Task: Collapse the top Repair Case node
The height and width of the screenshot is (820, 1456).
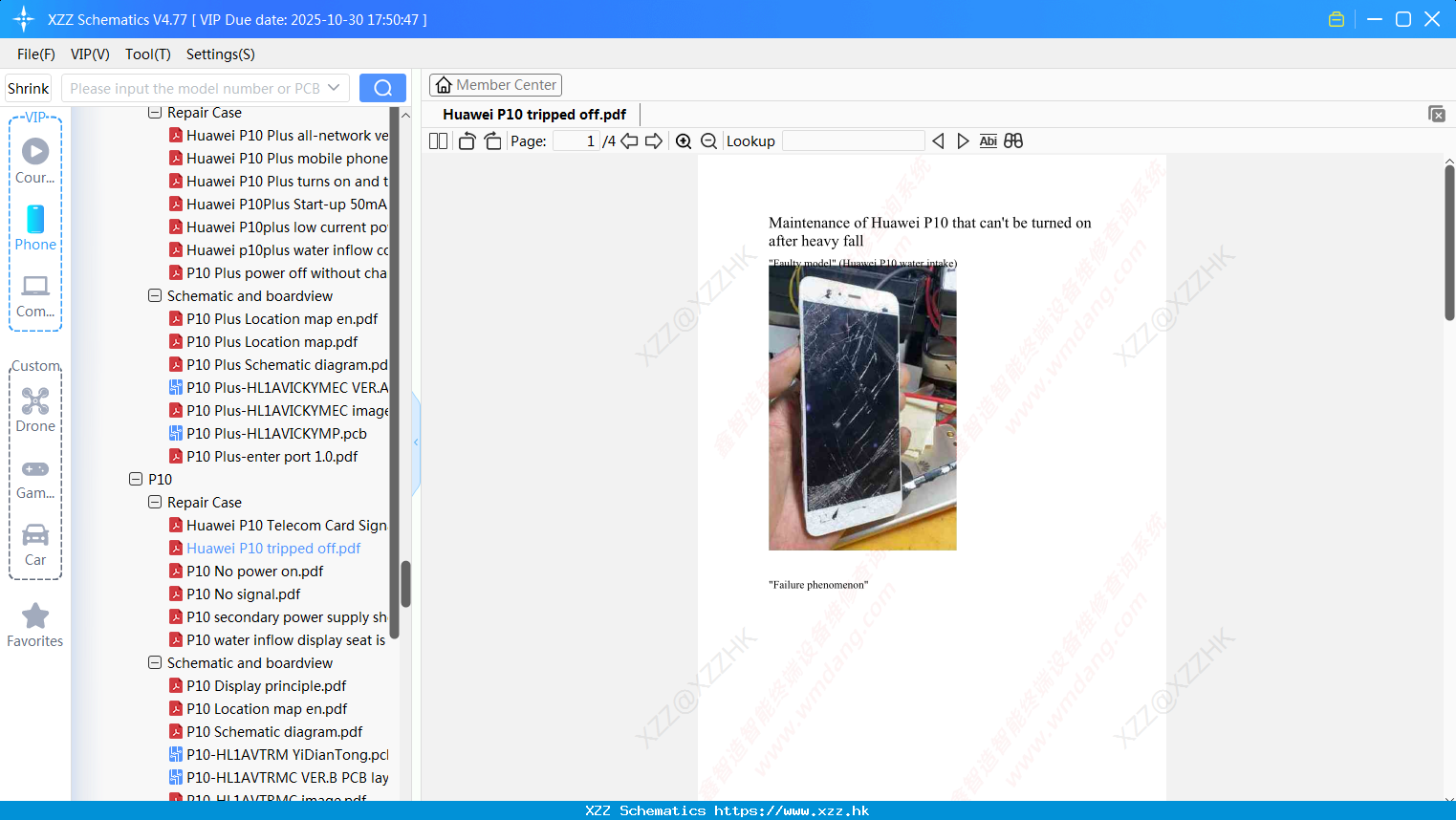Action: 155,112
